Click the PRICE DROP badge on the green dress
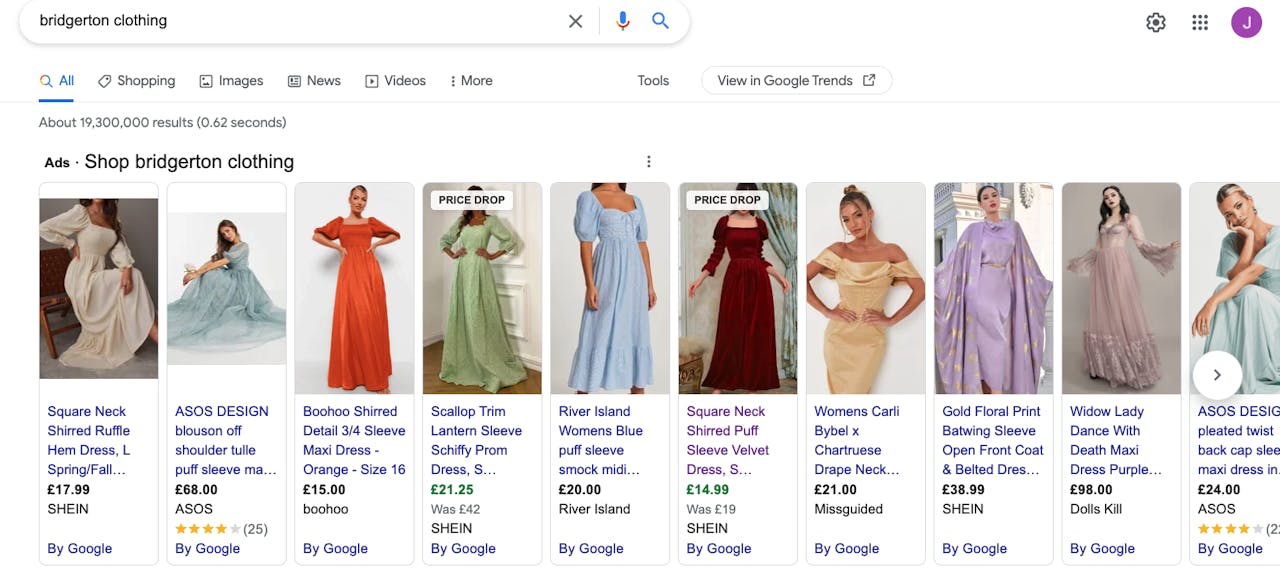Image resolution: width=1280 pixels, height=579 pixels. (472, 200)
